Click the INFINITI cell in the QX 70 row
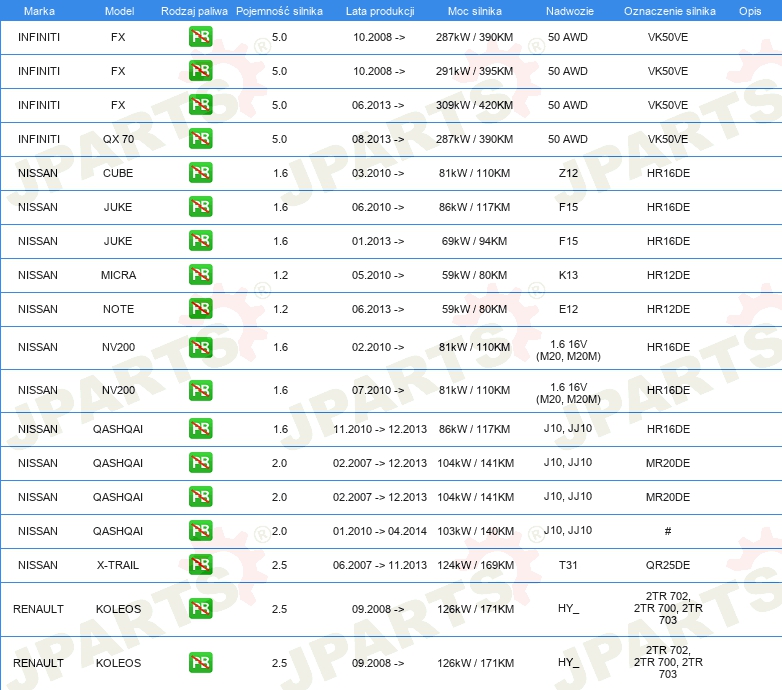The width and height of the screenshot is (782, 690). coord(38,139)
